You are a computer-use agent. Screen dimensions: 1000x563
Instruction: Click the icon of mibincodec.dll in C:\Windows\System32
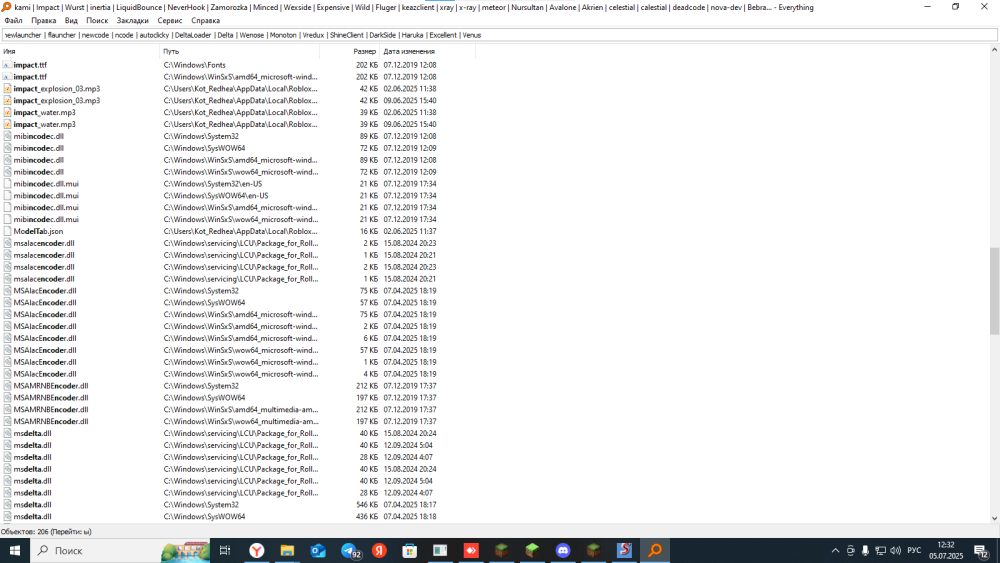click(7, 136)
